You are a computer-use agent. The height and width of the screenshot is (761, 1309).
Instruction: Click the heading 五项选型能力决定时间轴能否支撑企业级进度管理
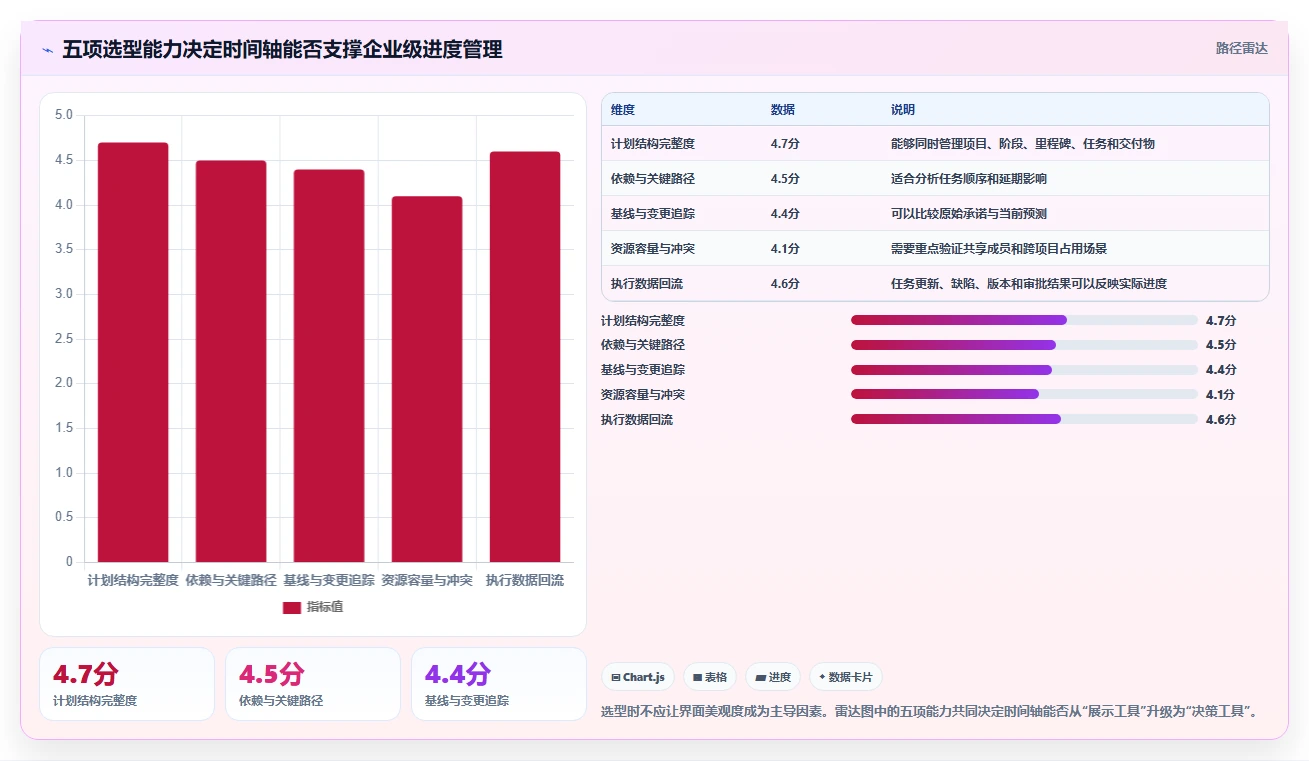(x=283, y=49)
